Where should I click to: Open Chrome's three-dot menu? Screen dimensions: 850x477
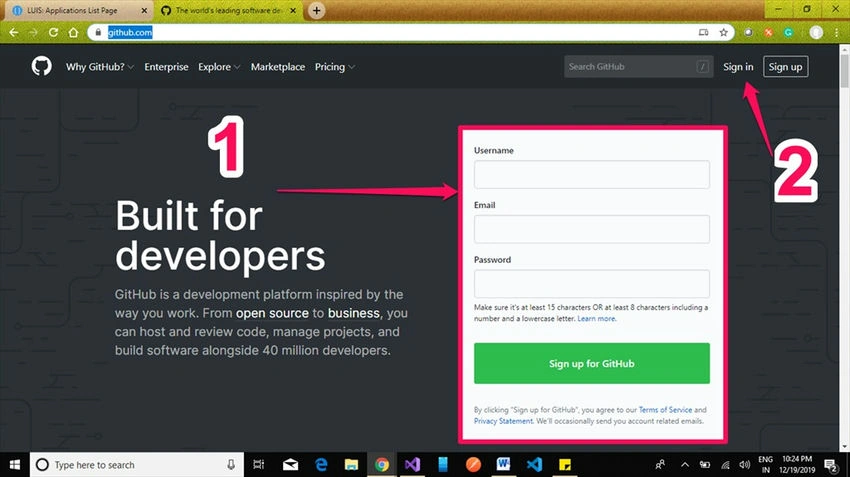click(x=836, y=33)
